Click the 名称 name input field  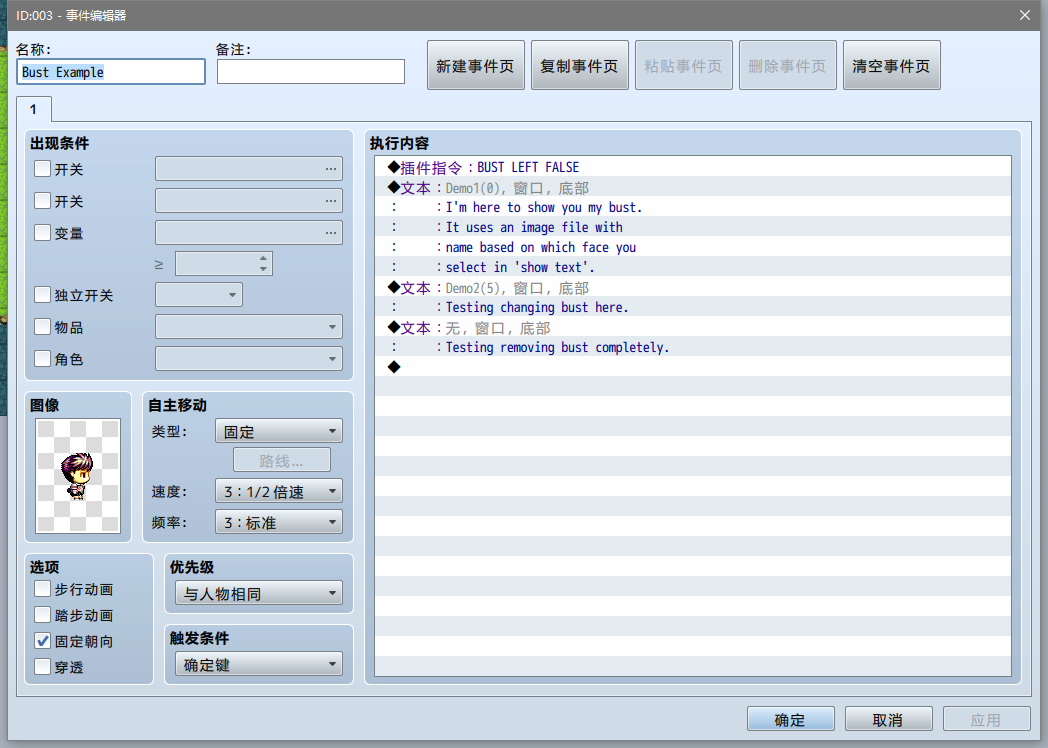111,72
